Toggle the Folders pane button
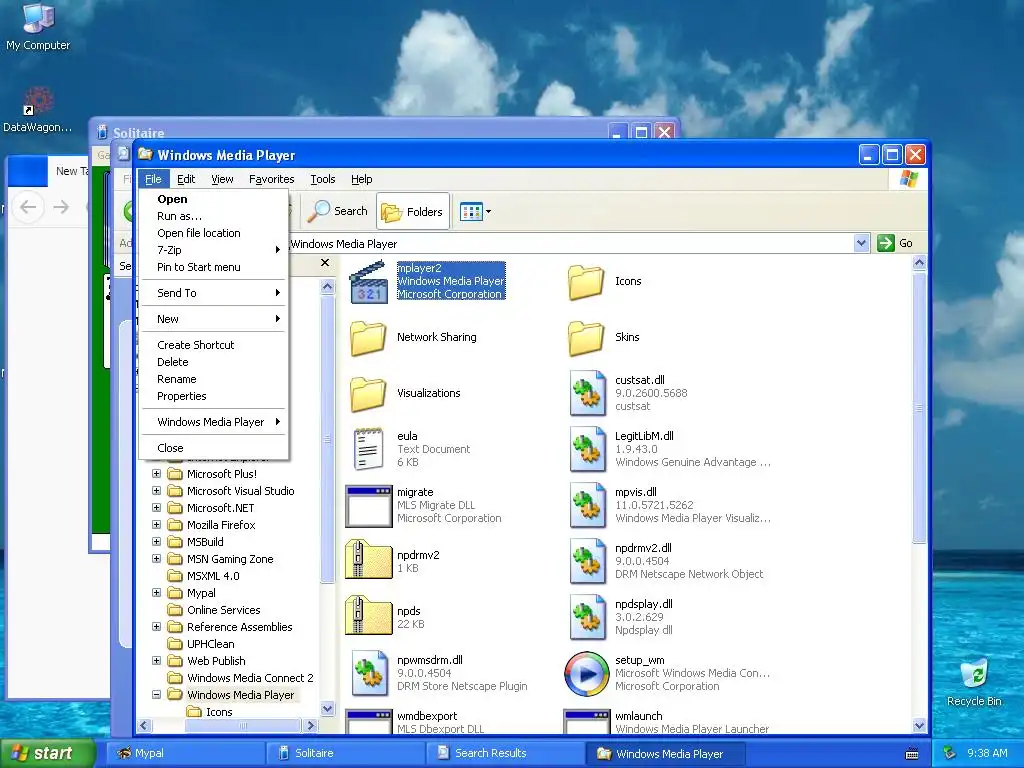This screenshot has height=768, width=1024. coord(413,212)
